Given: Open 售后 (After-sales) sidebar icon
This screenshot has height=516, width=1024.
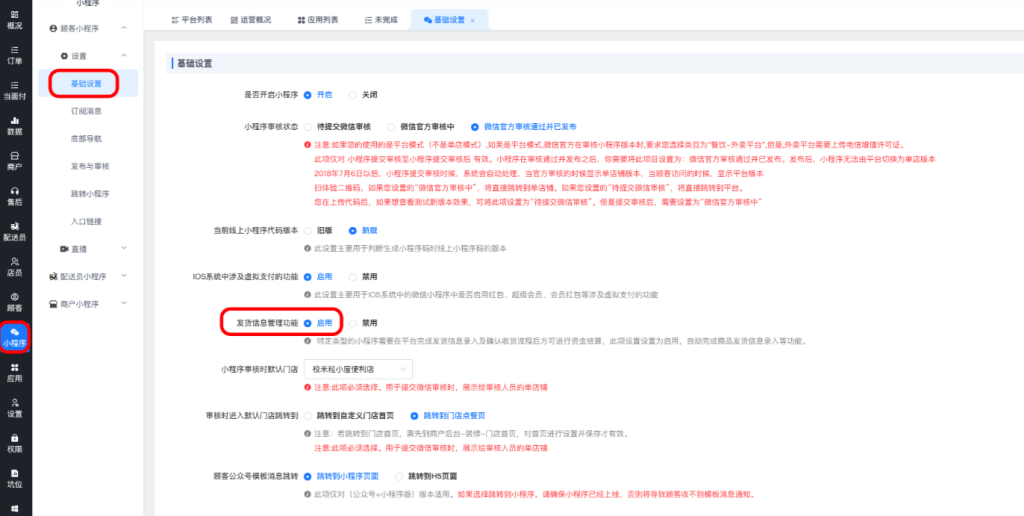Looking at the screenshot, I should tap(15, 195).
